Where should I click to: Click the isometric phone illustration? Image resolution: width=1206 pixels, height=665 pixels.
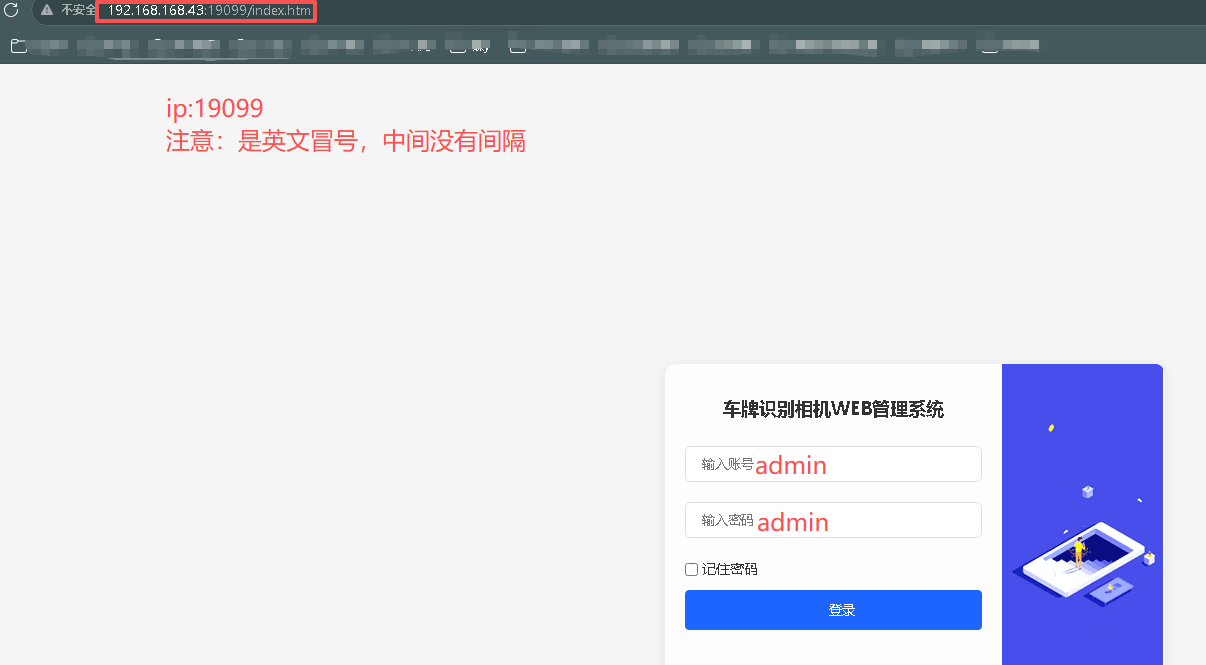point(1084,558)
